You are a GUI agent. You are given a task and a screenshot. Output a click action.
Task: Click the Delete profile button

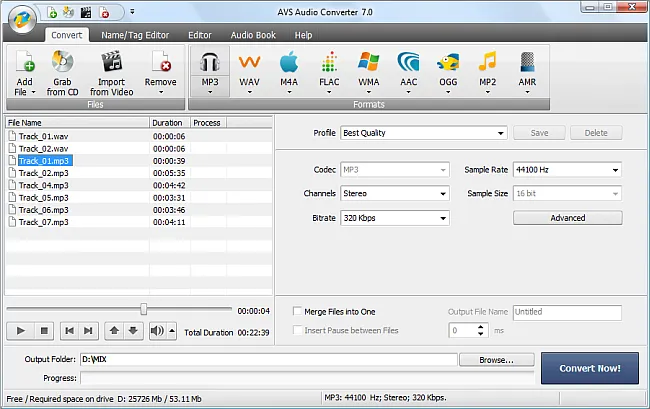point(596,133)
